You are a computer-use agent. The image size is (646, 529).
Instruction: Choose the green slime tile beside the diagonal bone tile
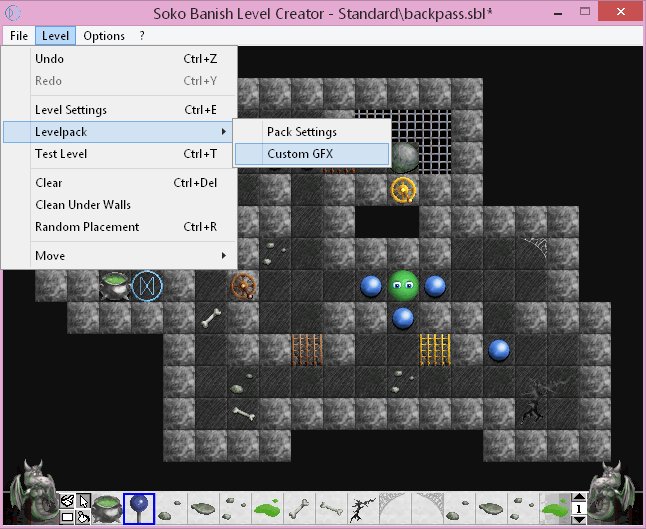click(267, 509)
